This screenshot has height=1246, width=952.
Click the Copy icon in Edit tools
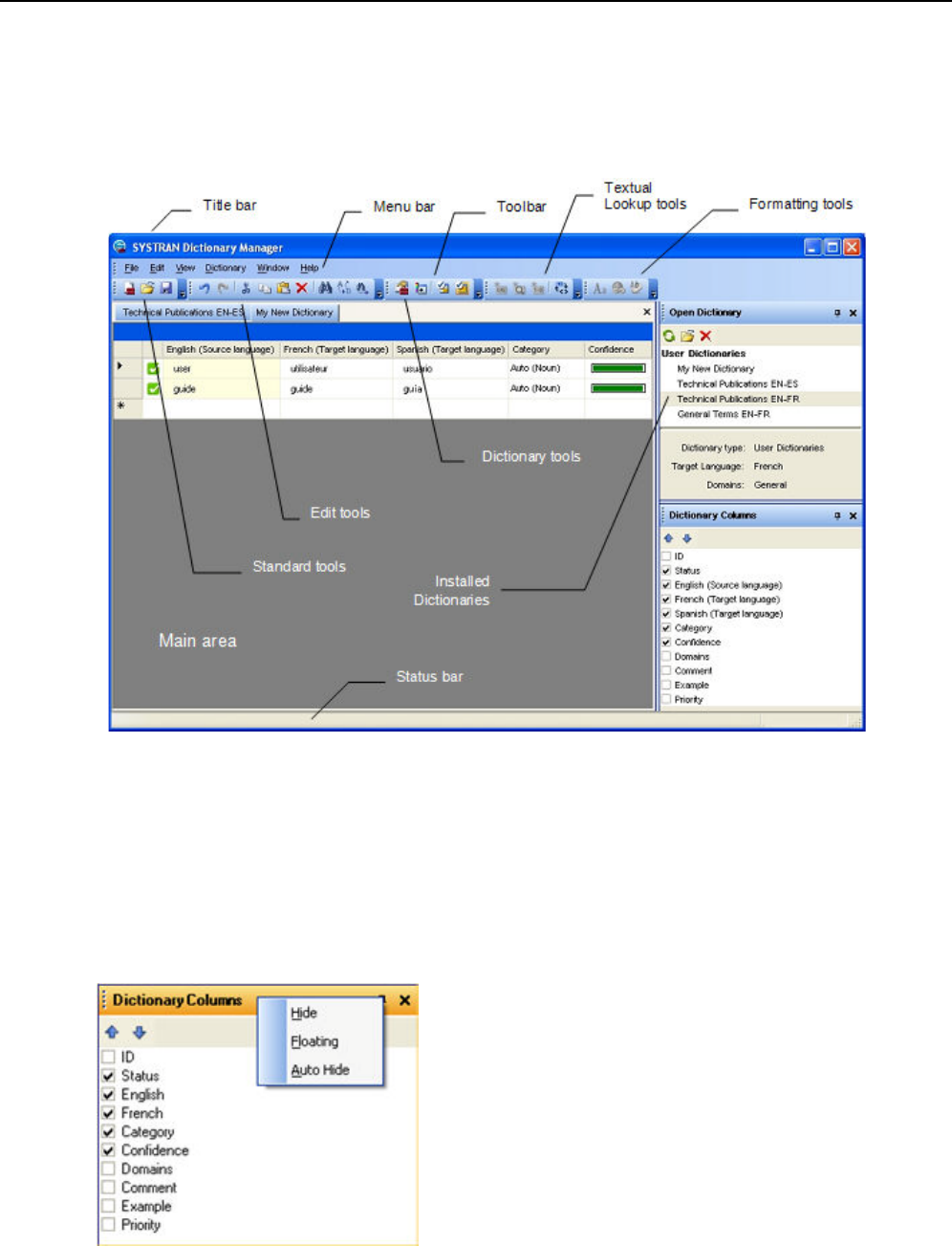tap(265, 288)
